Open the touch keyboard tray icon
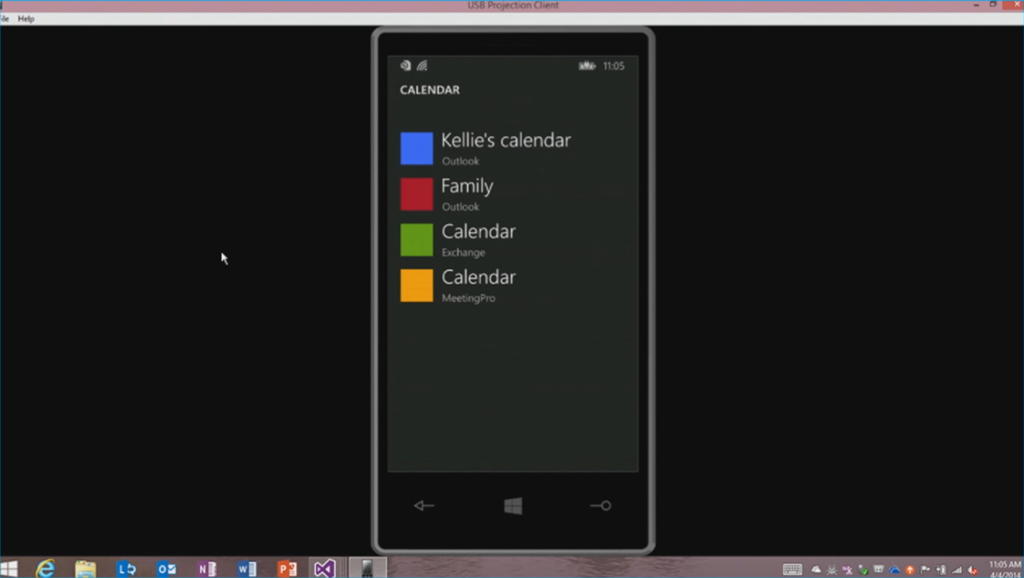The image size is (1024, 578). pos(792,570)
